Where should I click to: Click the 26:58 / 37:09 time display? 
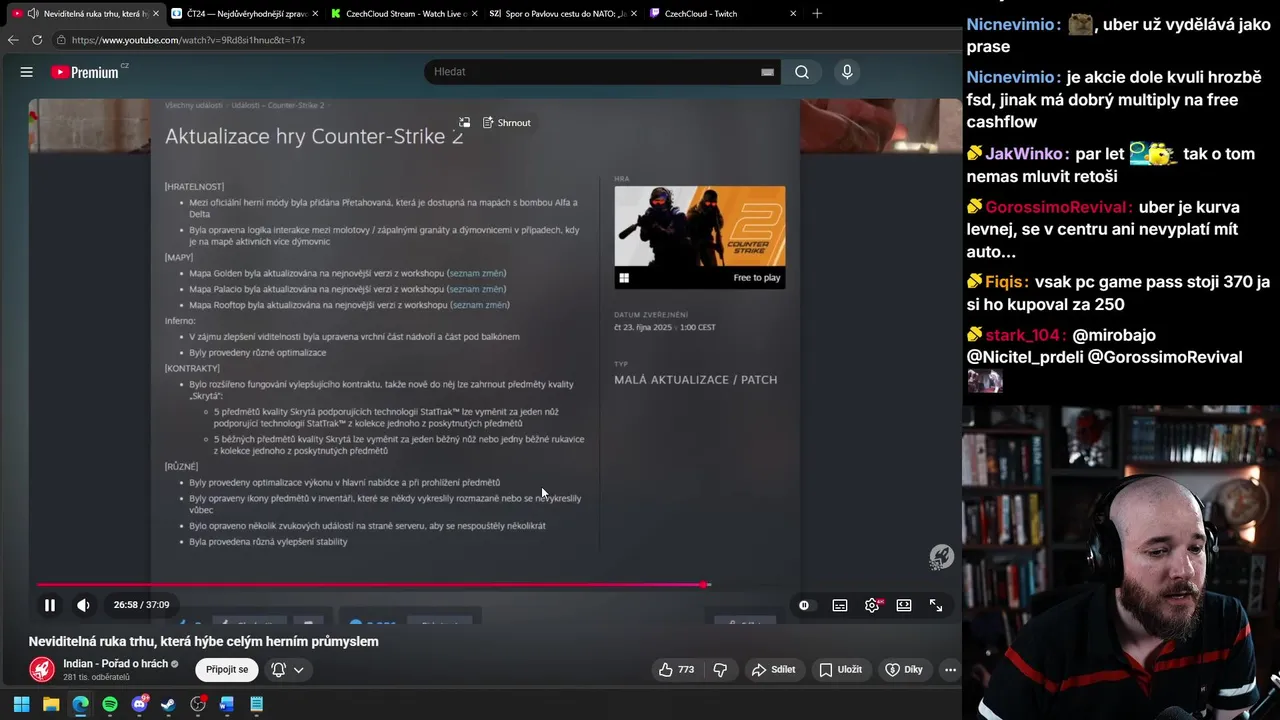(x=141, y=605)
